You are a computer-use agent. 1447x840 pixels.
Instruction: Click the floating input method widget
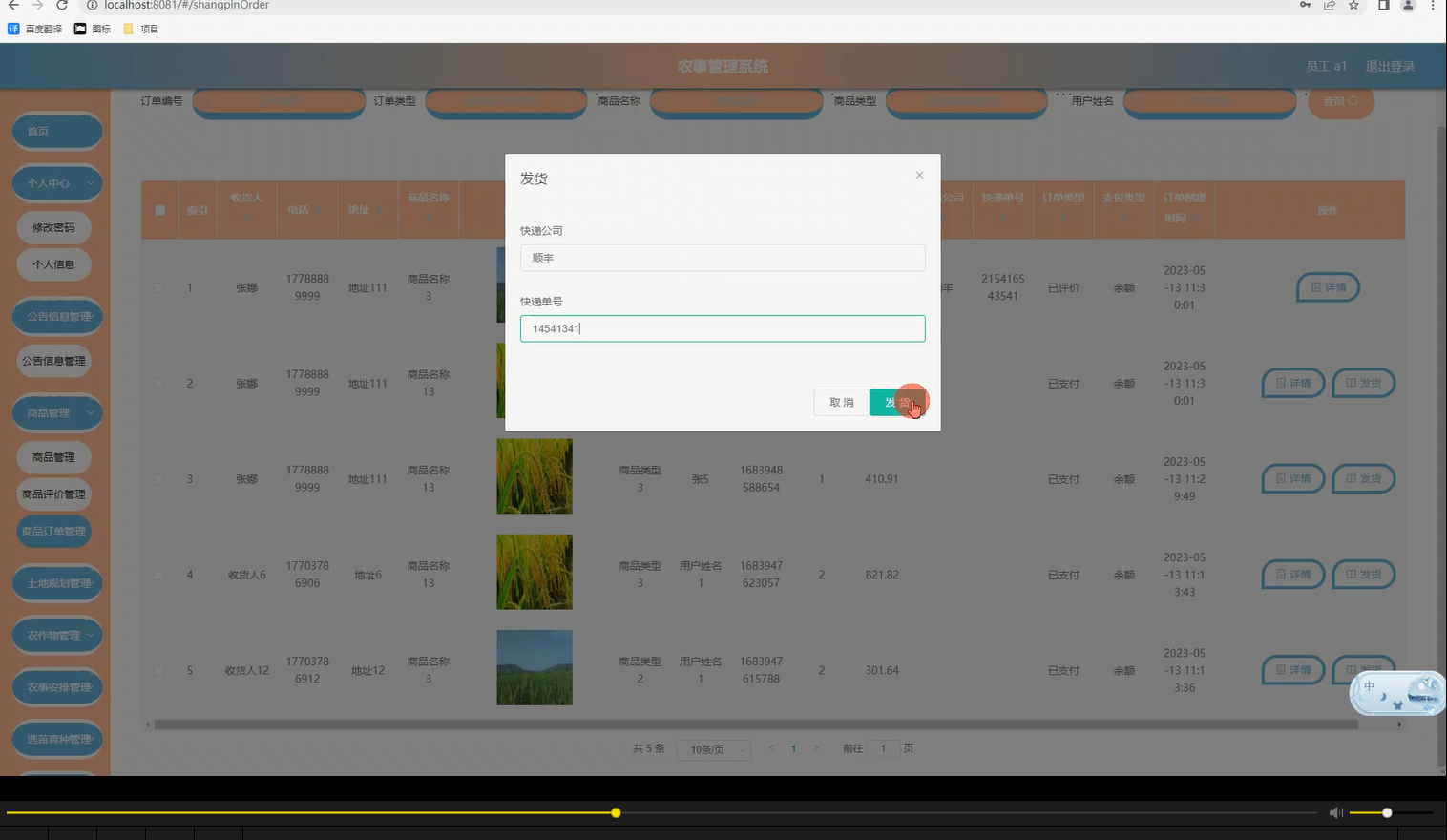[1396, 694]
